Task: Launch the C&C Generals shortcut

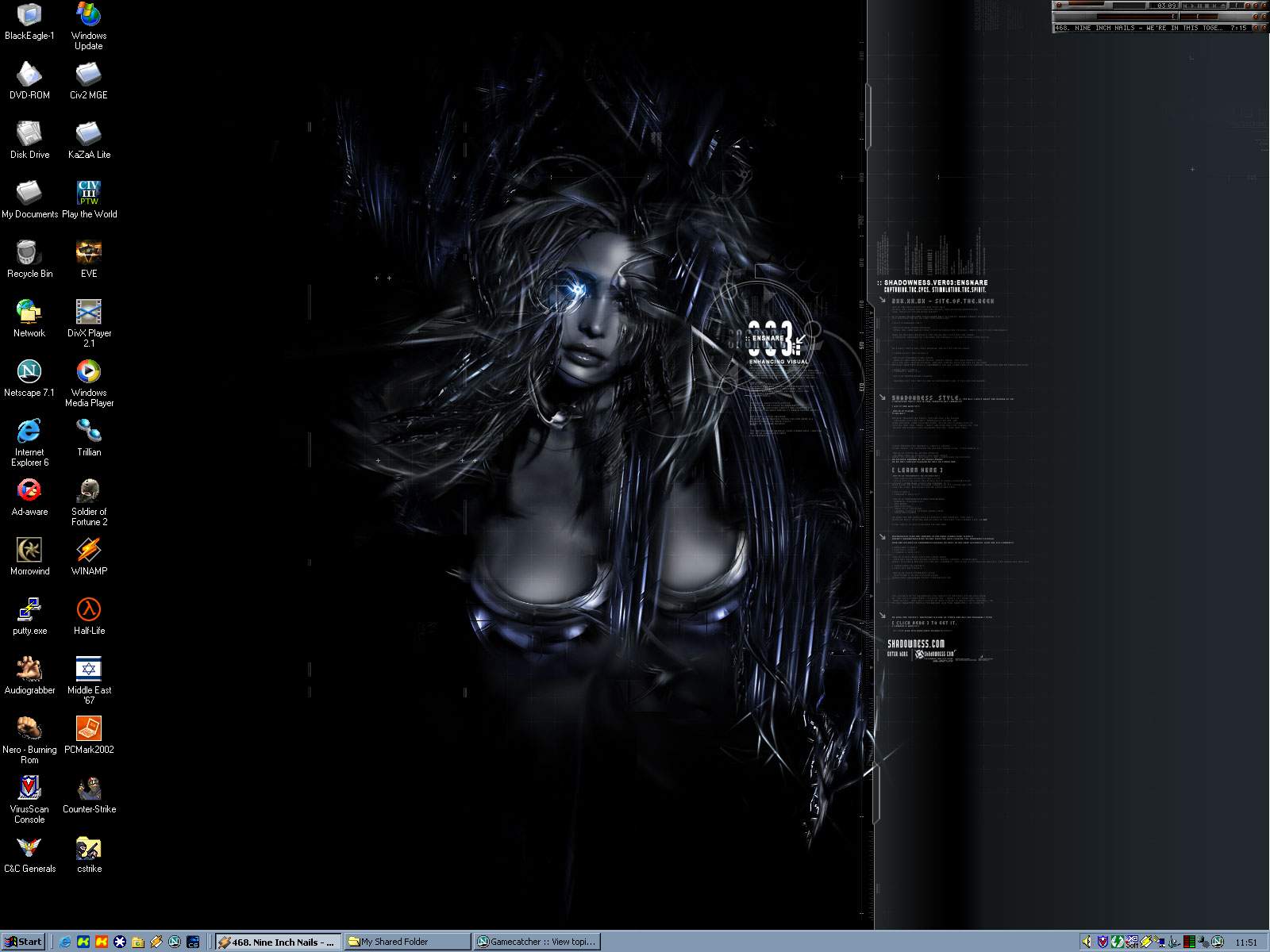Action: coord(29,854)
